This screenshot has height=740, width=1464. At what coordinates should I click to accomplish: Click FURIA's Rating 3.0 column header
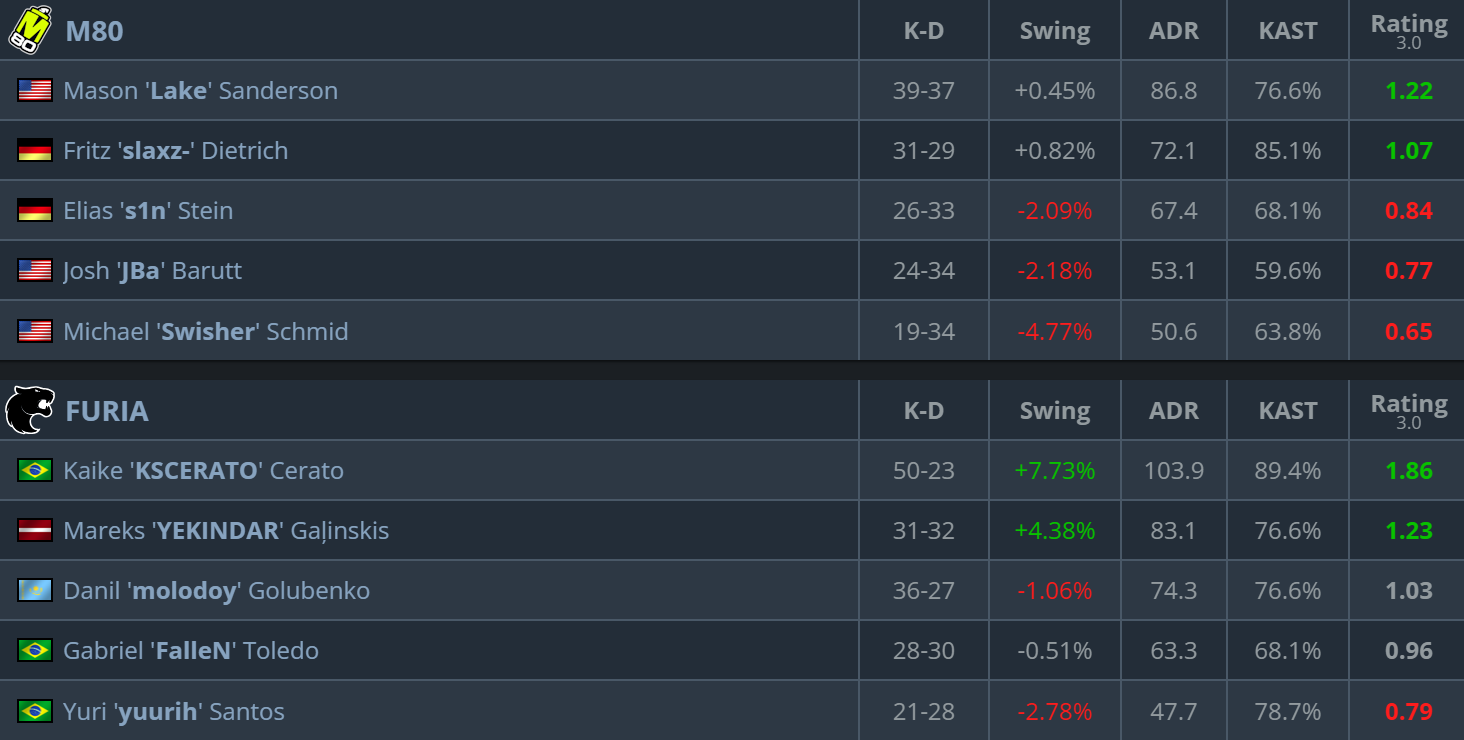tap(1408, 411)
